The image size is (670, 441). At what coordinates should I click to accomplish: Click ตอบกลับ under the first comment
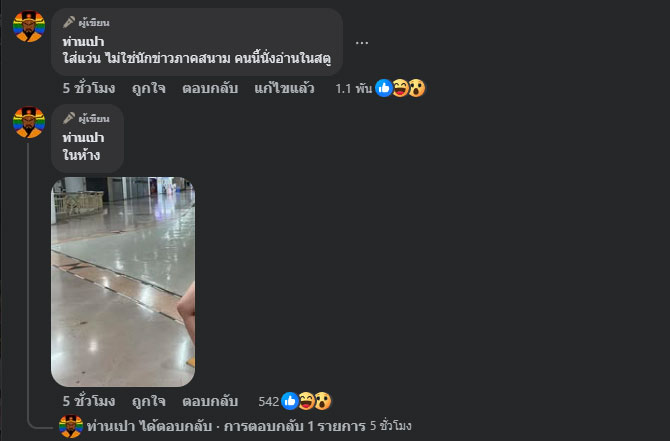(210, 88)
